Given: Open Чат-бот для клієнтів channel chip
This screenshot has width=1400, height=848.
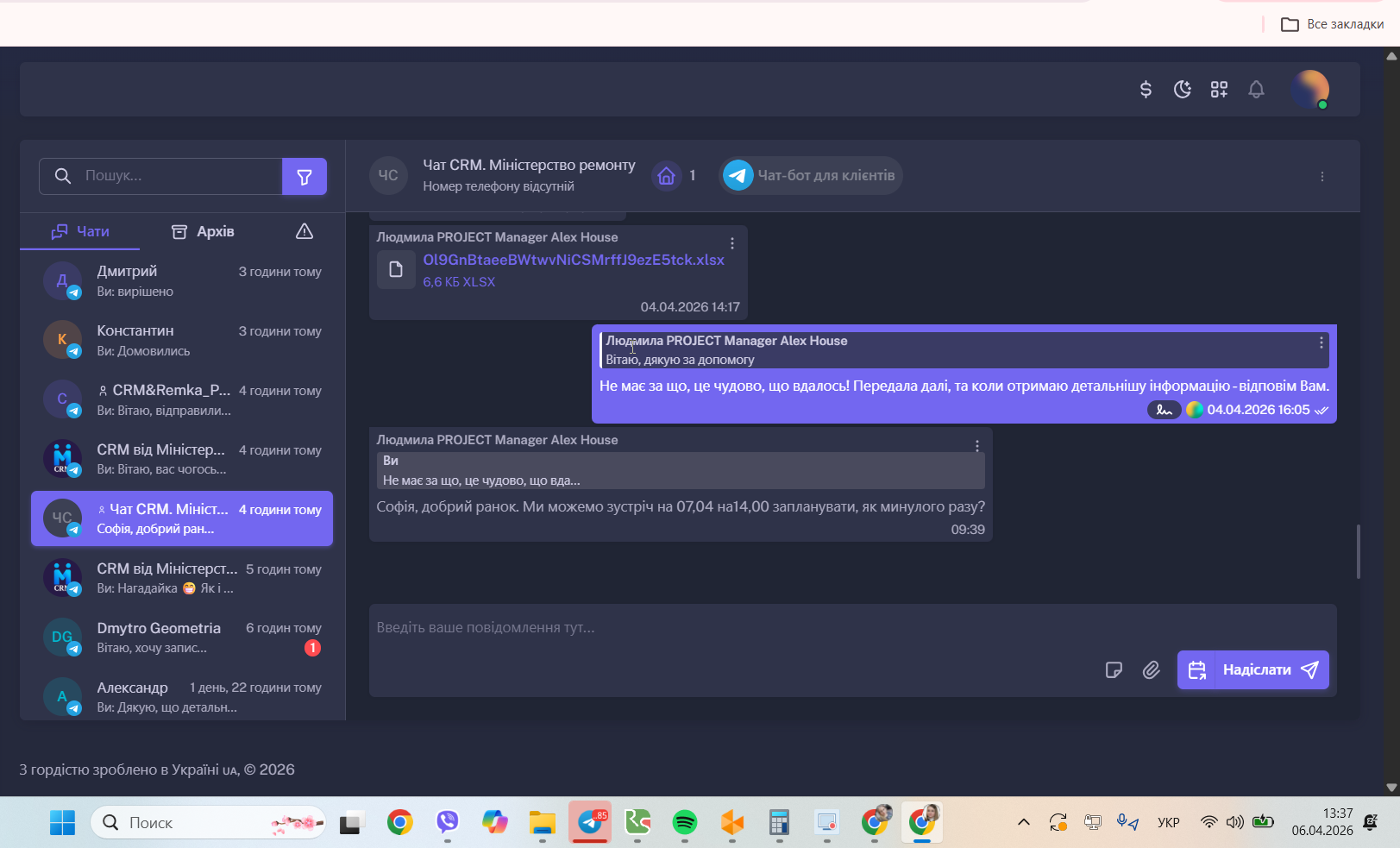Looking at the screenshot, I should (811, 175).
